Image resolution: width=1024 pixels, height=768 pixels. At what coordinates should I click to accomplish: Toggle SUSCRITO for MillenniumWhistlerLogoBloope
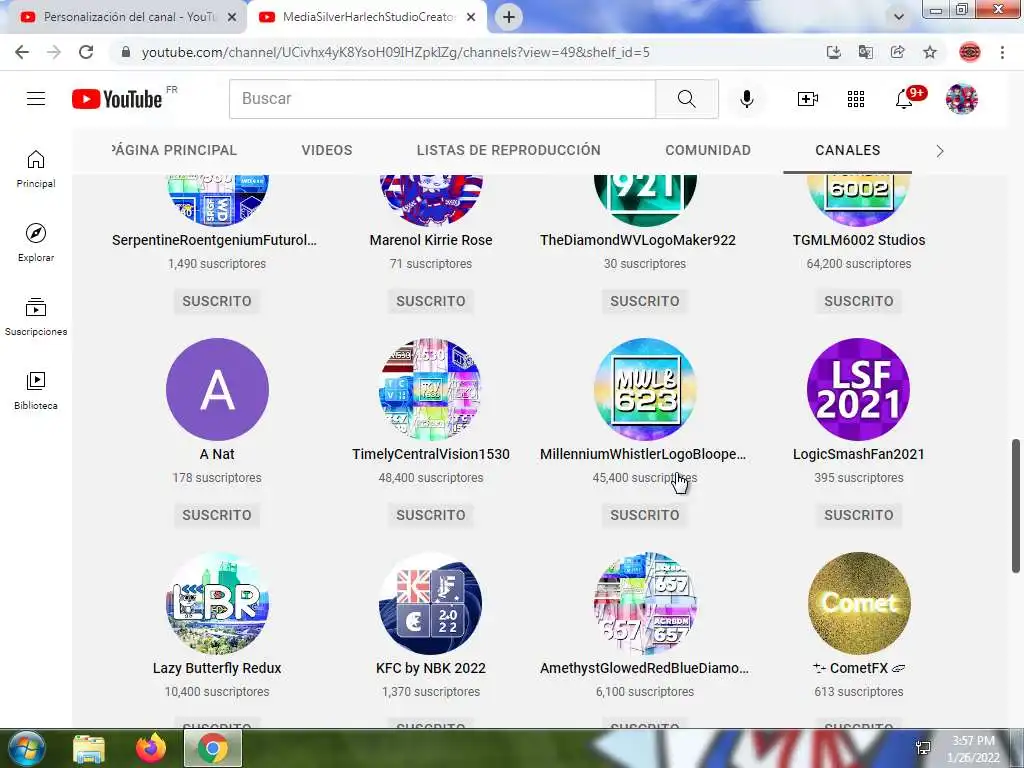tap(645, 515)
